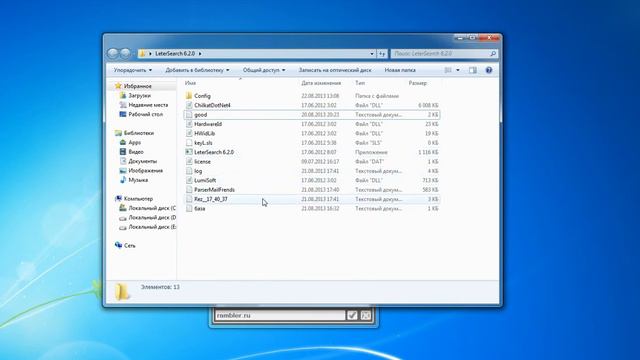Select the Config folder icon

(x=189, y=96)
